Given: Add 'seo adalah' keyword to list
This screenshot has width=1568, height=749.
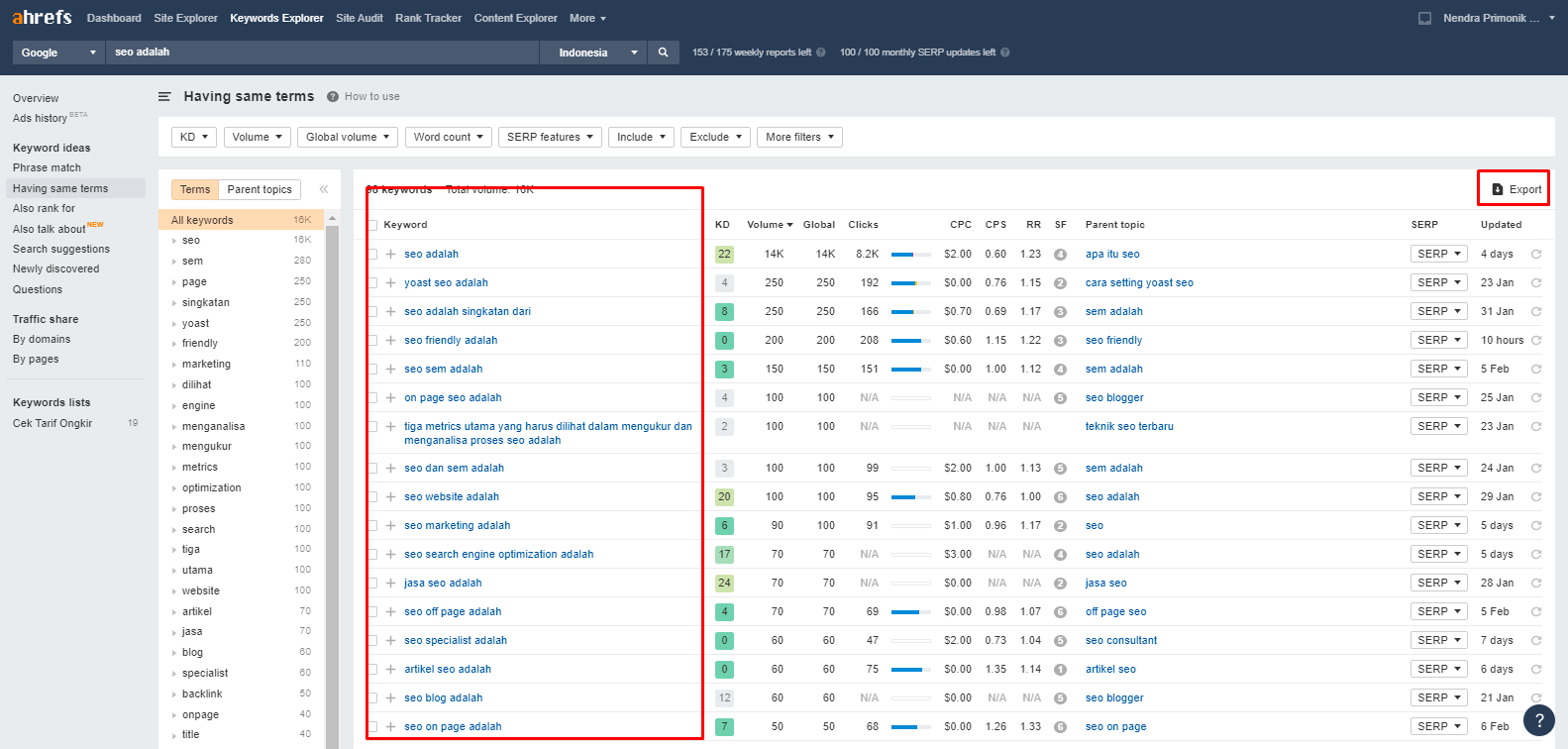Looking at the screenshot, I should (391, 255).
